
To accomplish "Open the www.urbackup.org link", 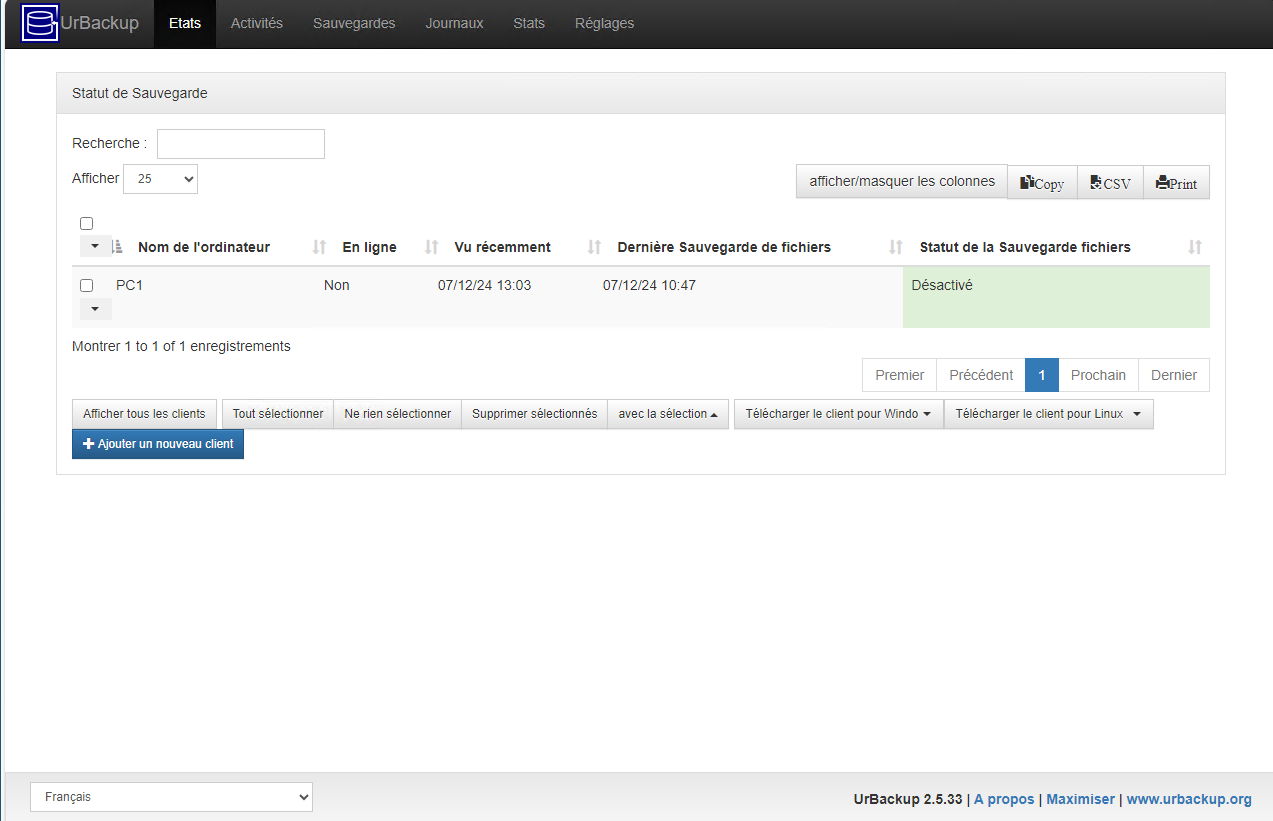I will pos(1189,799).
